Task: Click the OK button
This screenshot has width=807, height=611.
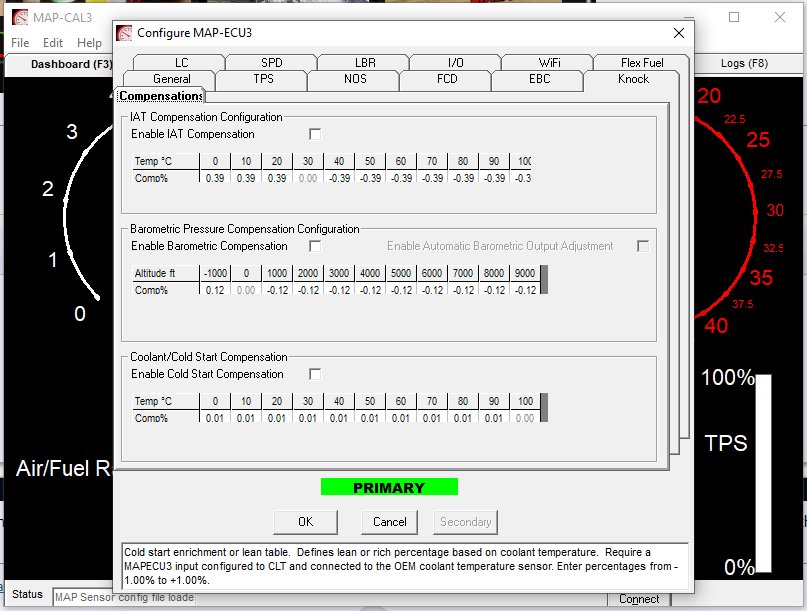Action: [x=305, y=522]
